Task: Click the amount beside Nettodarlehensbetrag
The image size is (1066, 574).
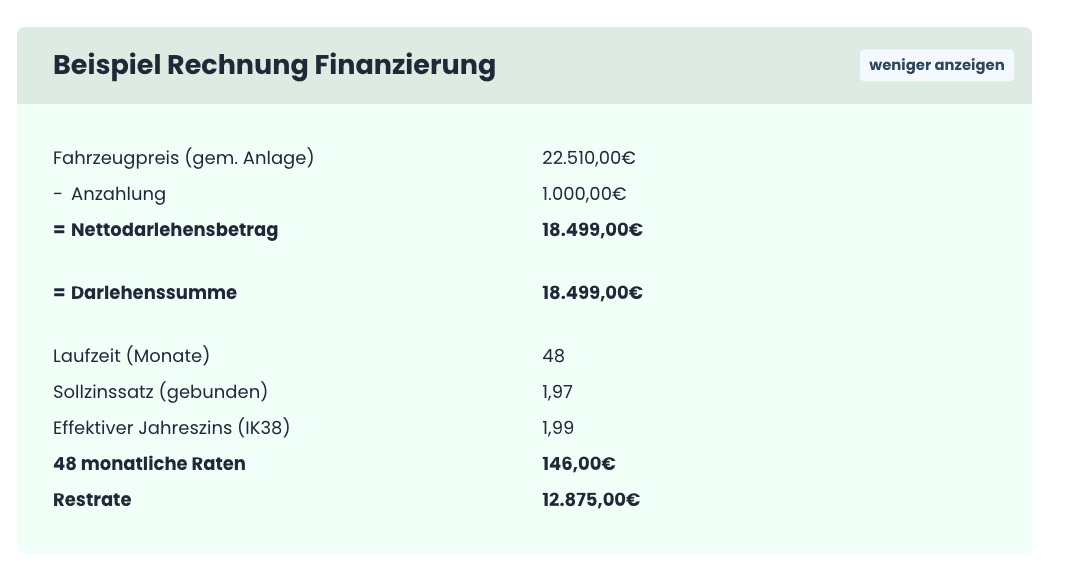Action: click(x=592, y=230)
